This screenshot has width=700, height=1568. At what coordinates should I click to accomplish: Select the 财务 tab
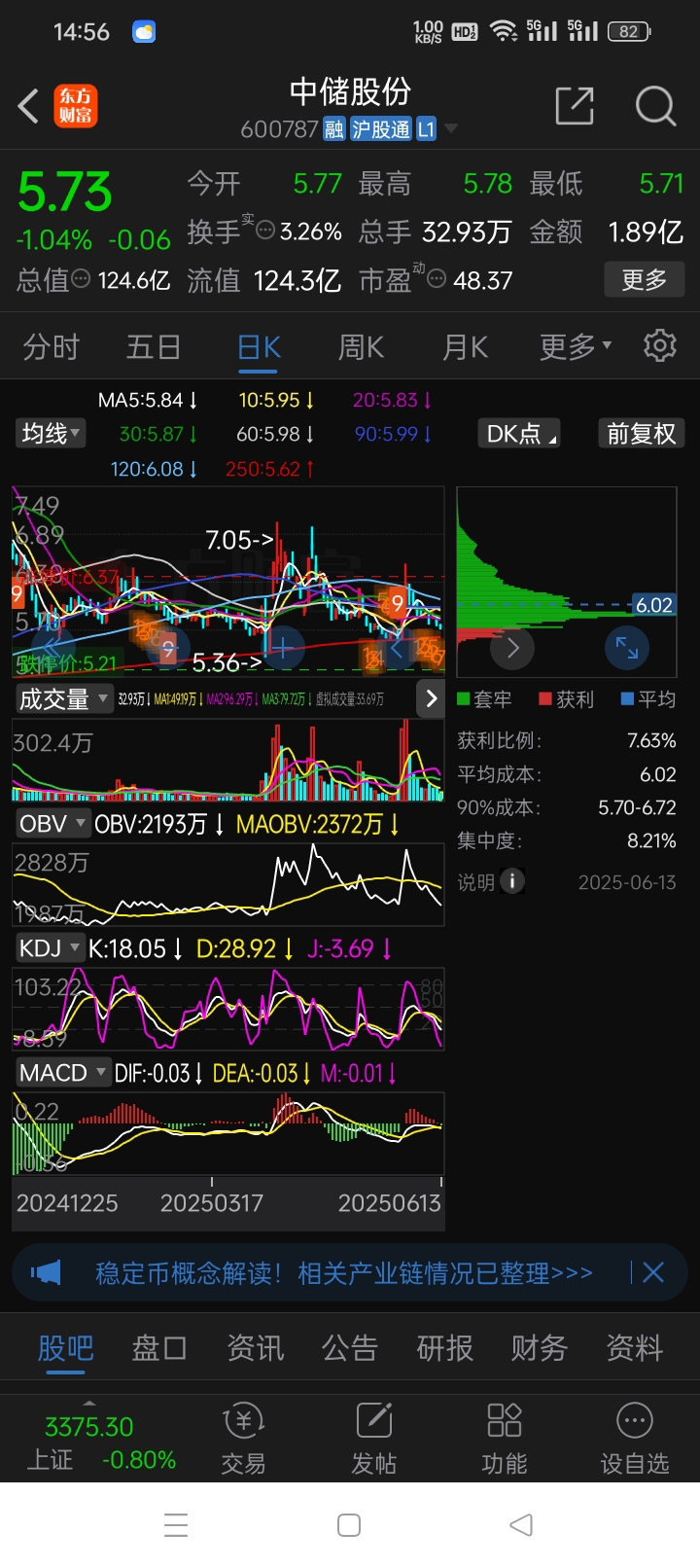540,1348
